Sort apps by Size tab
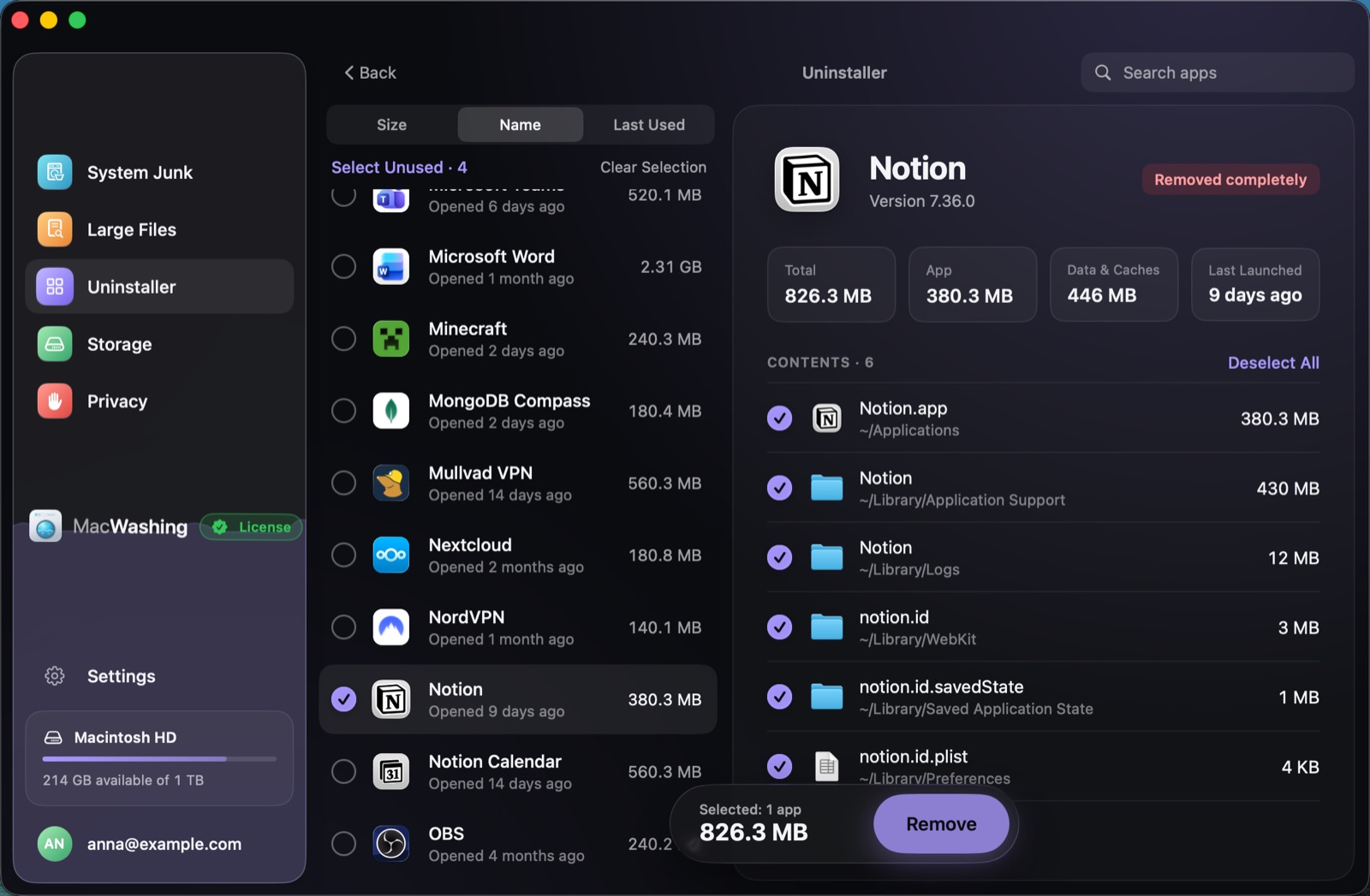The height and width of the screenshot is (896, 1370). 392,125
